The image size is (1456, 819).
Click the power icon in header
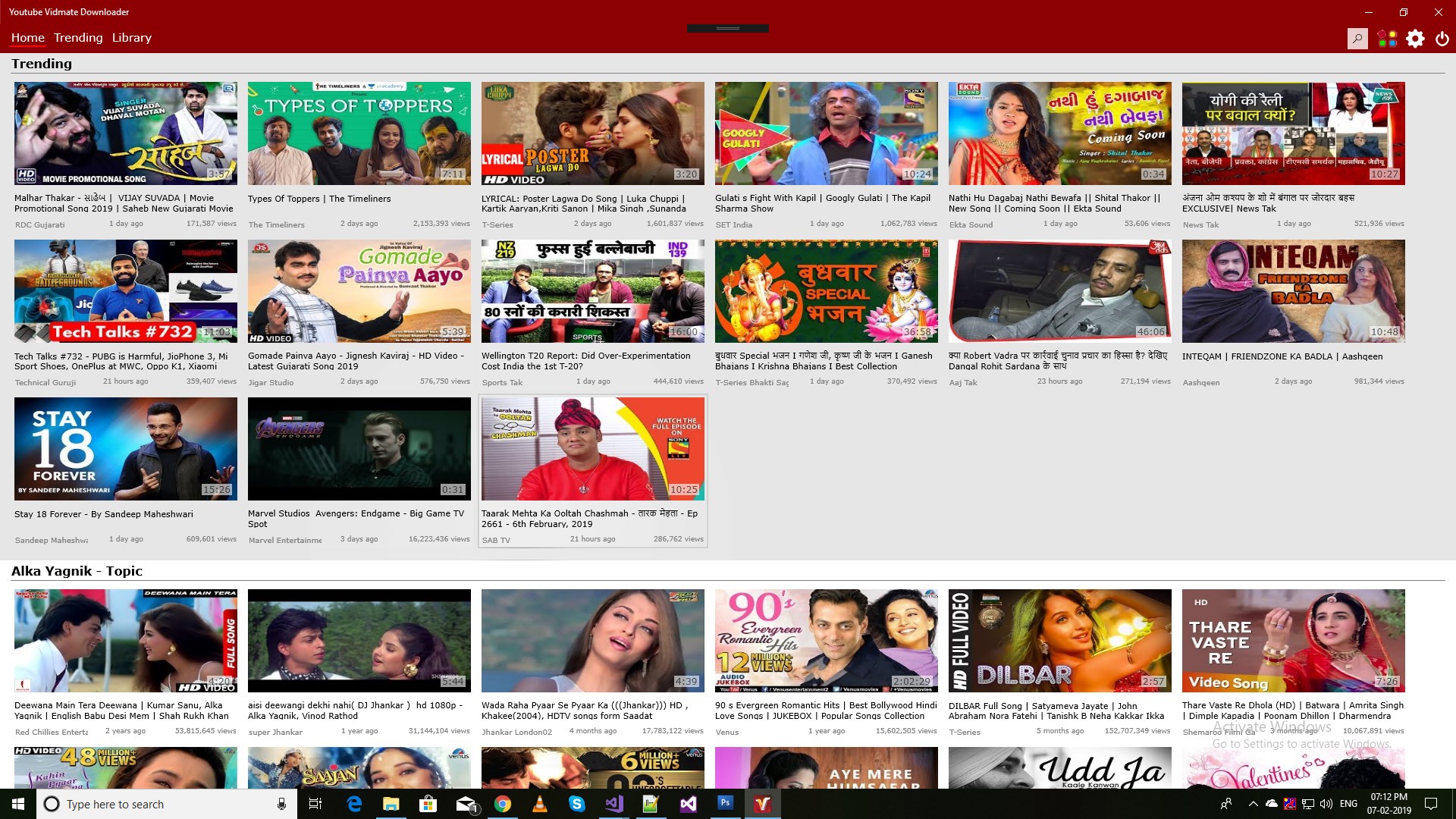(x=1442, y=38)
